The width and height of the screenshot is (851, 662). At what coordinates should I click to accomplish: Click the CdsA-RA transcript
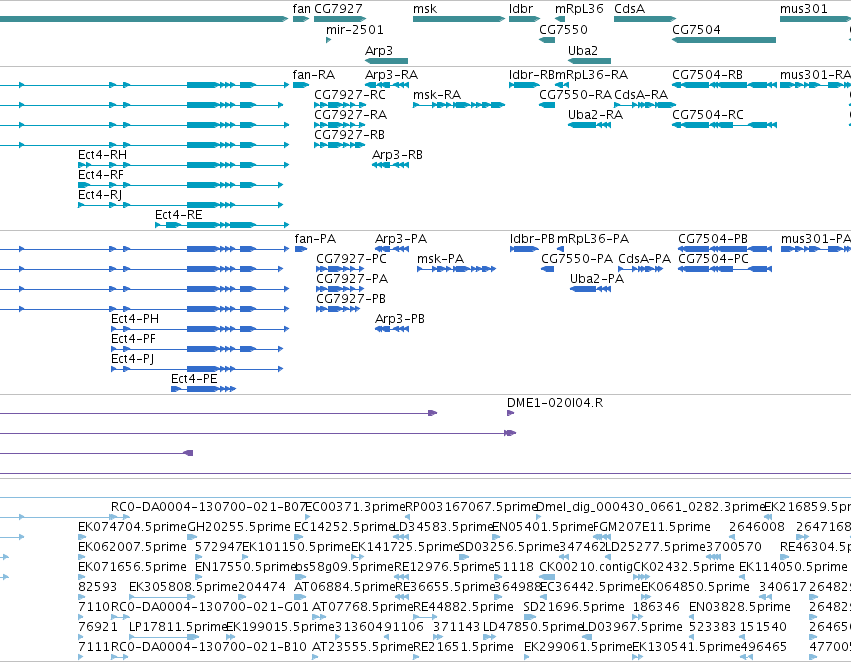[645, 105]
